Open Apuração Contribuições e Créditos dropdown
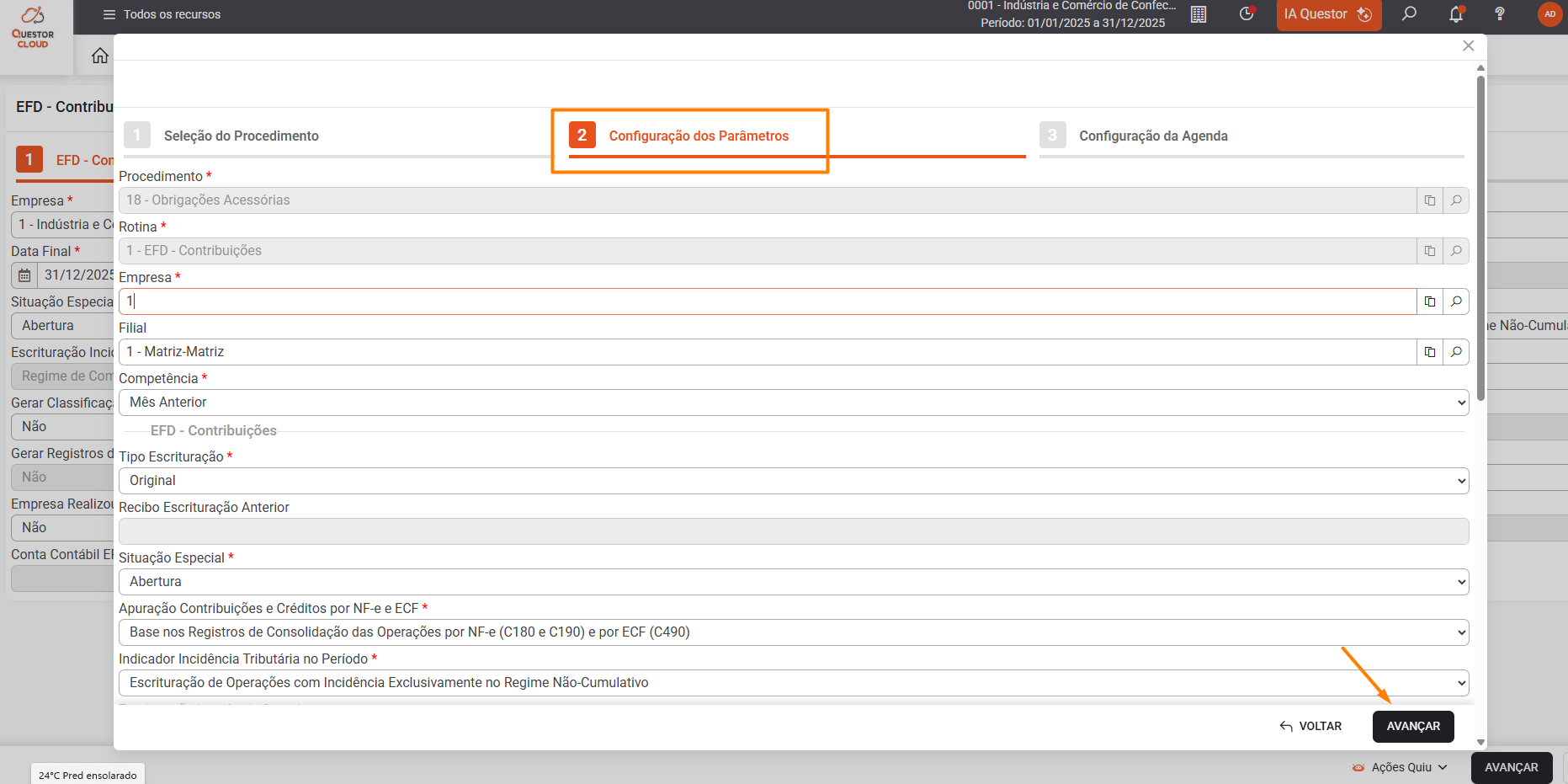This screenshot has width=1568, height=784. click(794, 632)
